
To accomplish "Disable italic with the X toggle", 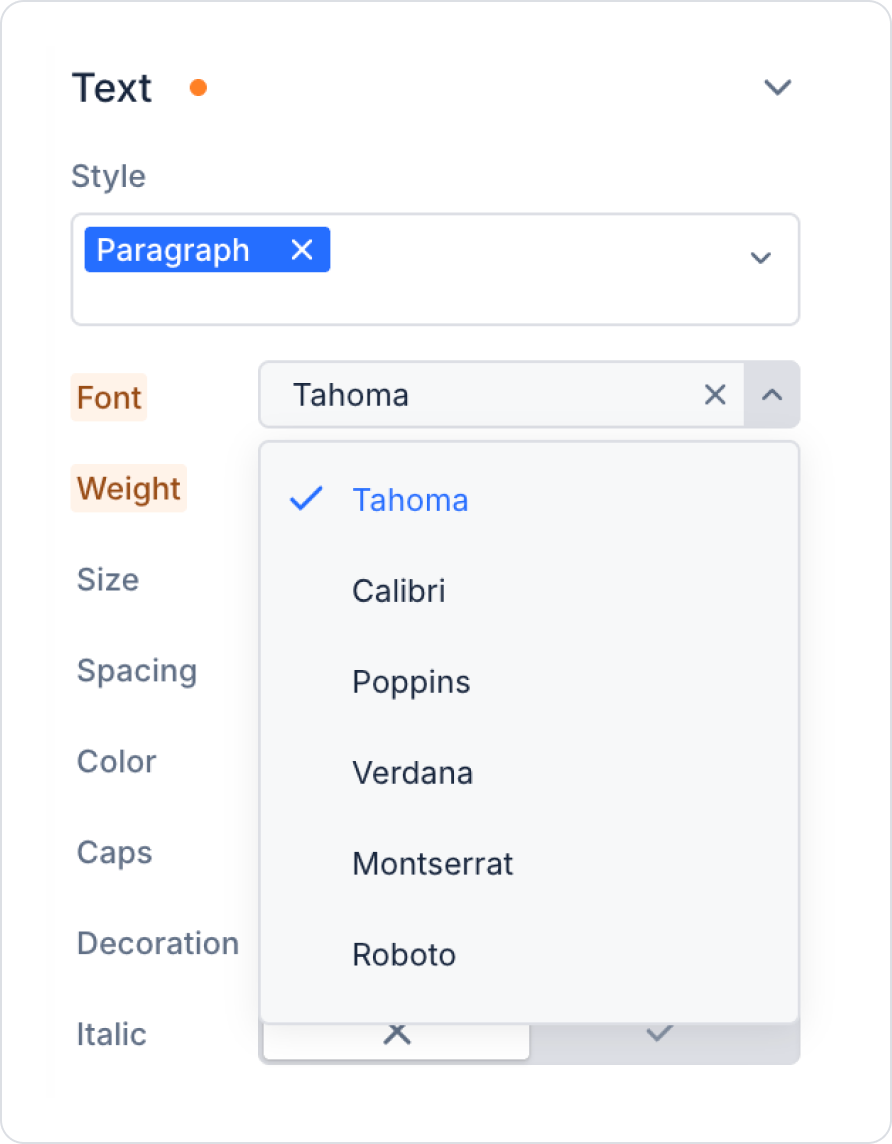I will point(397,1036).
